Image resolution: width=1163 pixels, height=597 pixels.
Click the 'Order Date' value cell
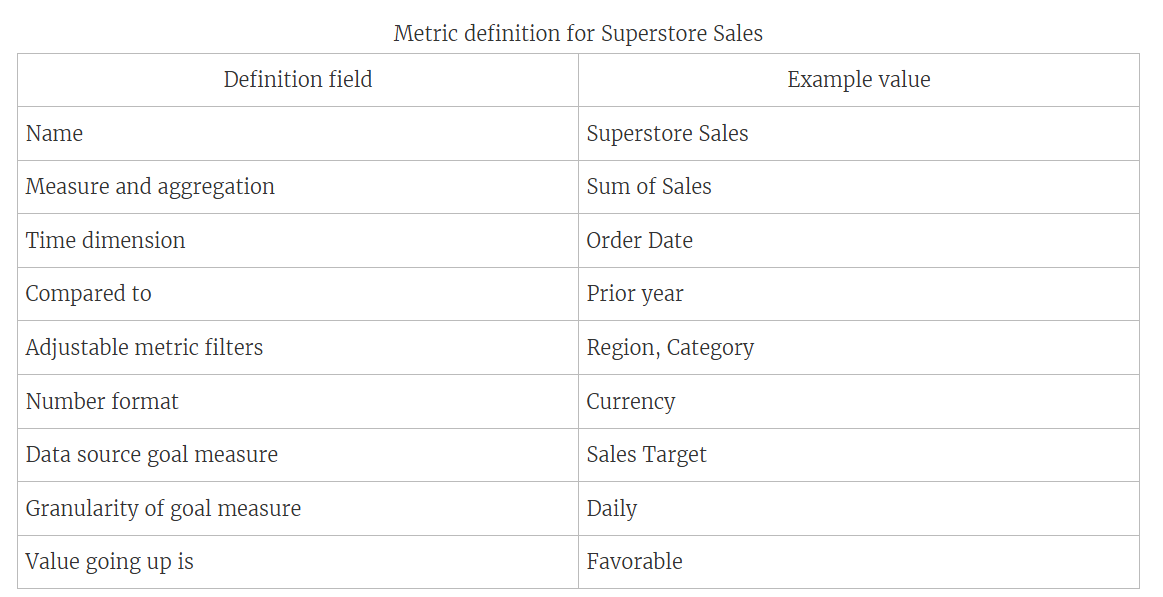[x=639, y=241]
